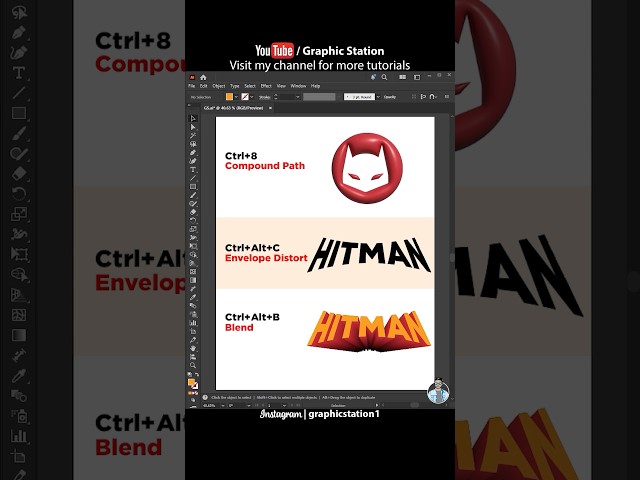Screen dimensions: 640x480
Task: Select the Hand tool
Action: pos(193,348)
